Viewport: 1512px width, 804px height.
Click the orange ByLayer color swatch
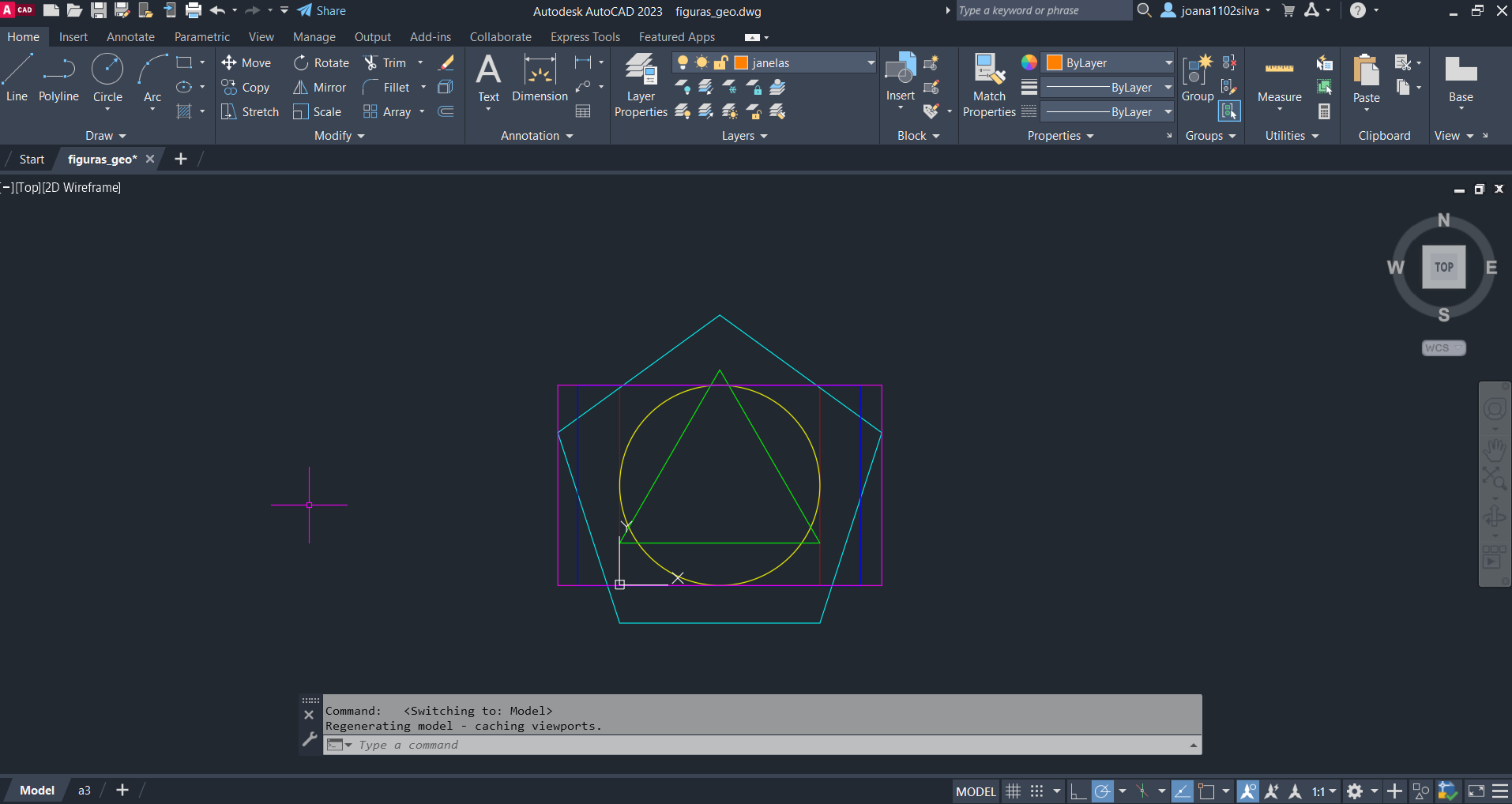(x=1055, y=63)
